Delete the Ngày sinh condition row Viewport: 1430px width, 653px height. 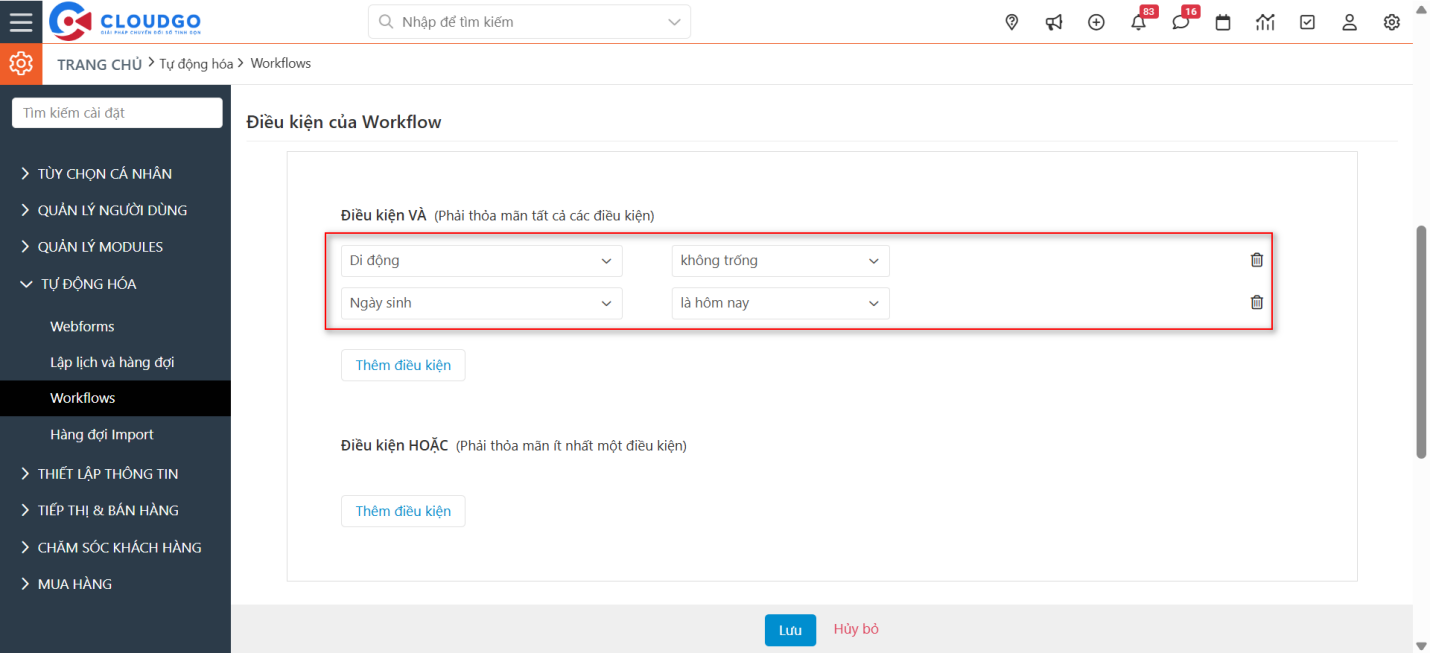tap(1256, 301)
